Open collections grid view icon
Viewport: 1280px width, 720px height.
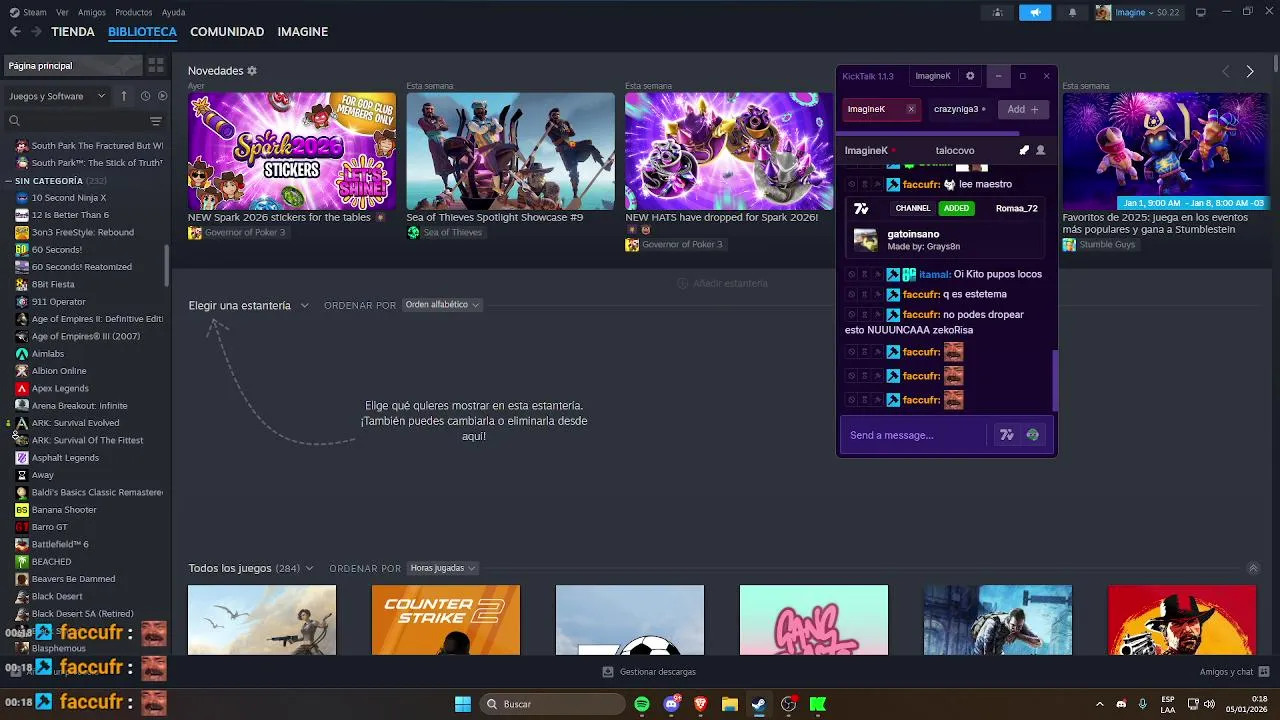(156, 65)
